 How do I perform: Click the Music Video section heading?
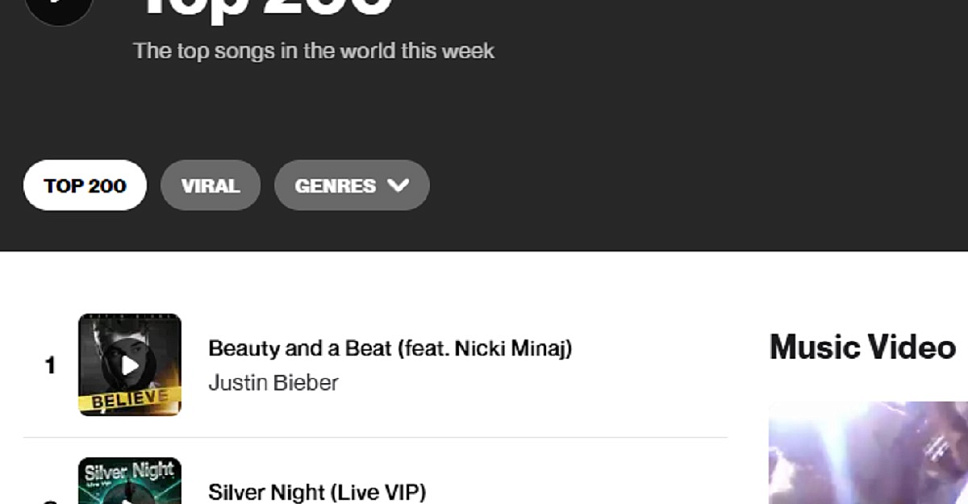tap(862, 347)
